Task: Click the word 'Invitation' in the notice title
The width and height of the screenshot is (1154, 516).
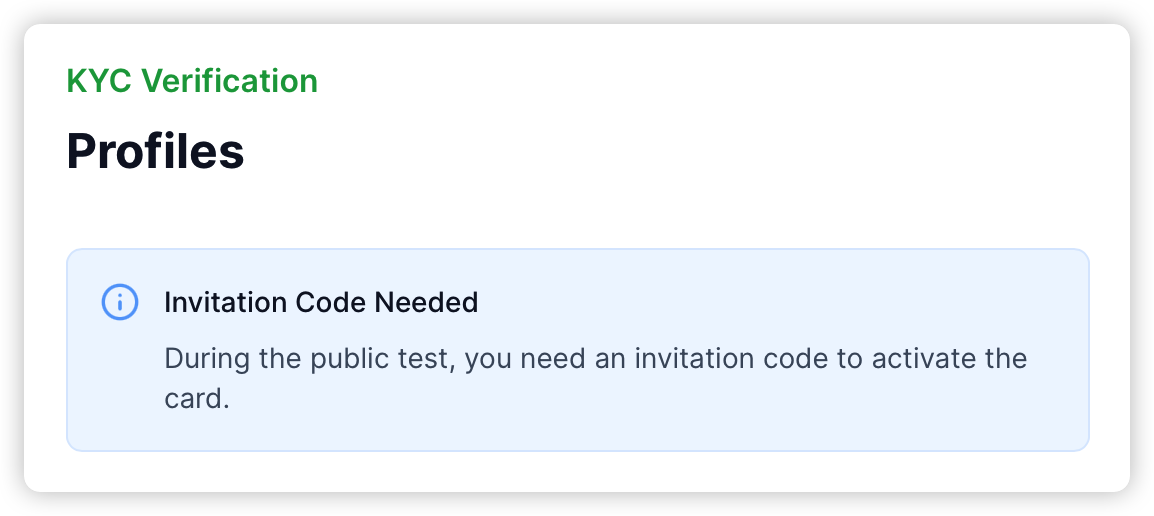Action: pos(226,302)
